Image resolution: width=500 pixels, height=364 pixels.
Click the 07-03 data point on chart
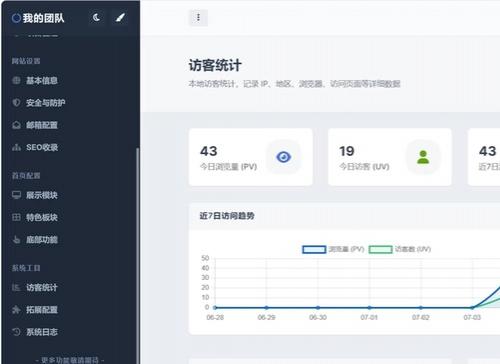pos(472,307)
